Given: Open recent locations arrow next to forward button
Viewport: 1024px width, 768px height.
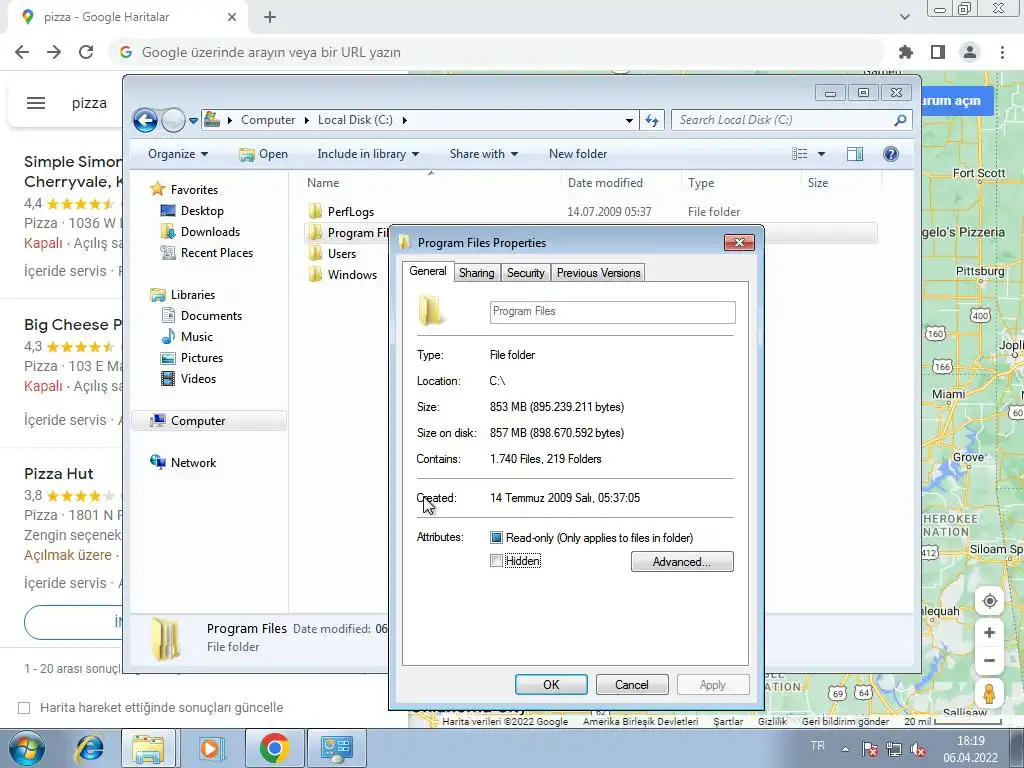Looking at the screenshot, I should point(193,120).
